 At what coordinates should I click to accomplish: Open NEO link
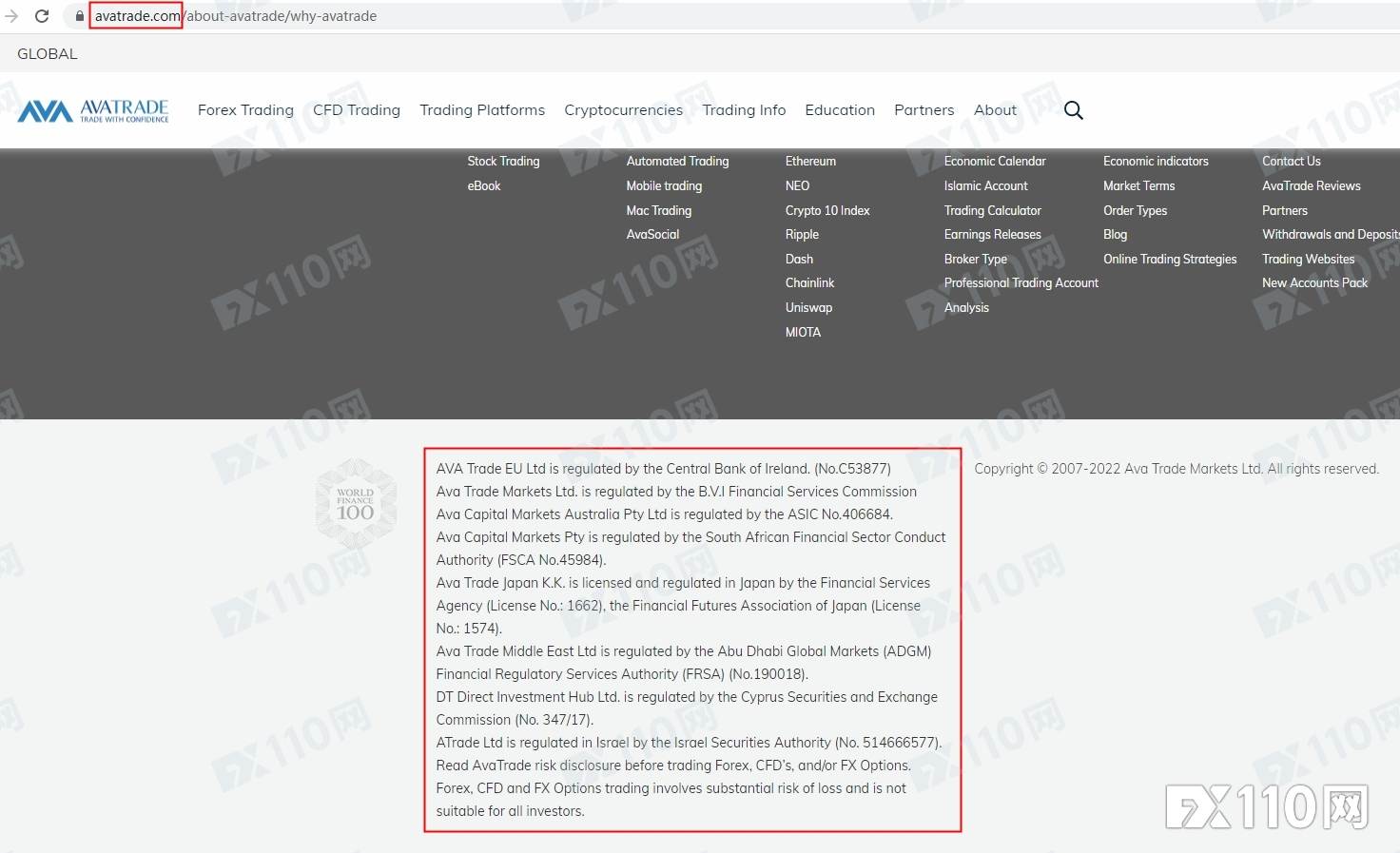(797, 186)
